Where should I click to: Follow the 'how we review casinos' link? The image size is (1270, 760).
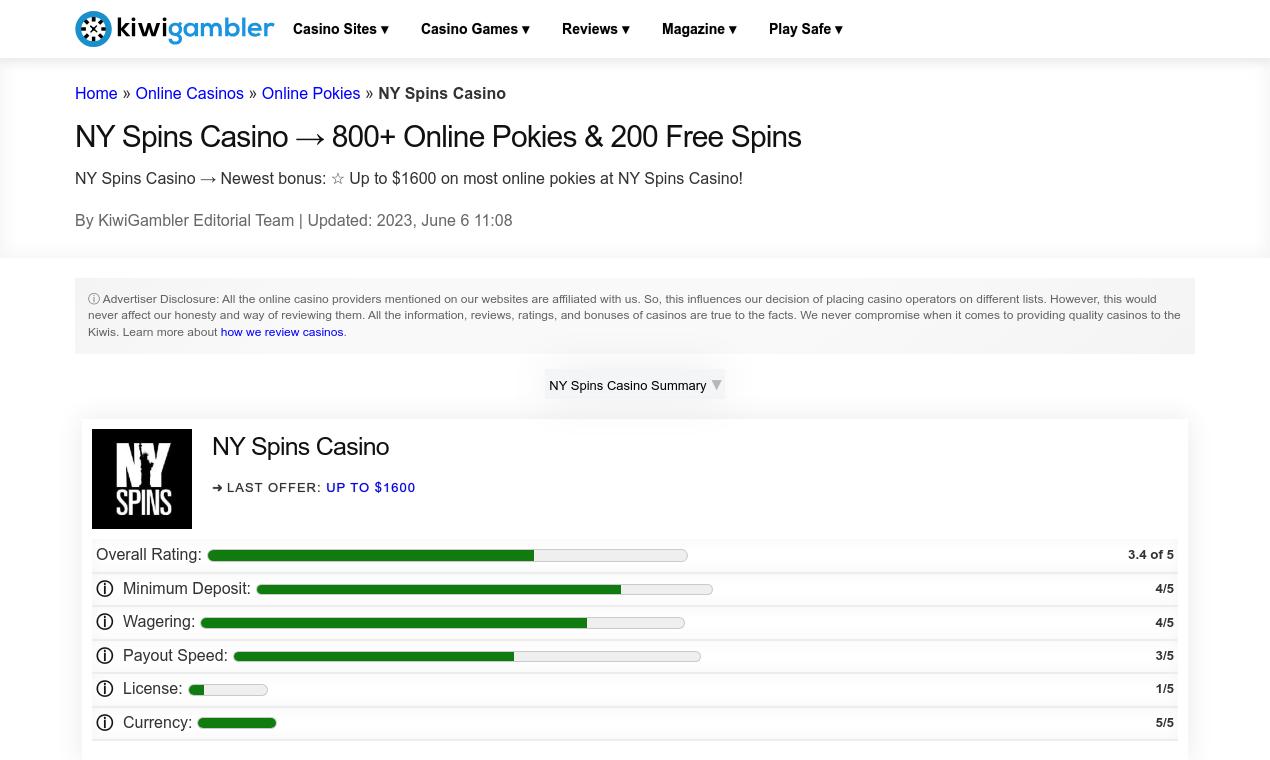282,332
